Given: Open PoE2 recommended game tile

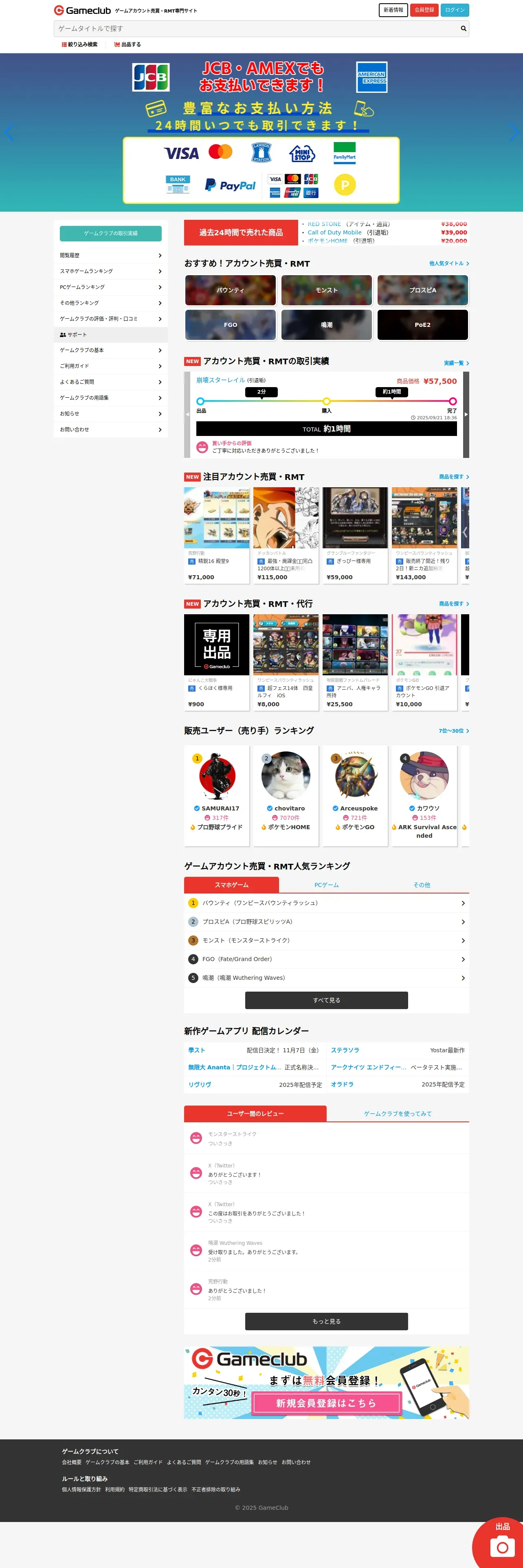Looking at the screenshot, I should pos(422,325).
